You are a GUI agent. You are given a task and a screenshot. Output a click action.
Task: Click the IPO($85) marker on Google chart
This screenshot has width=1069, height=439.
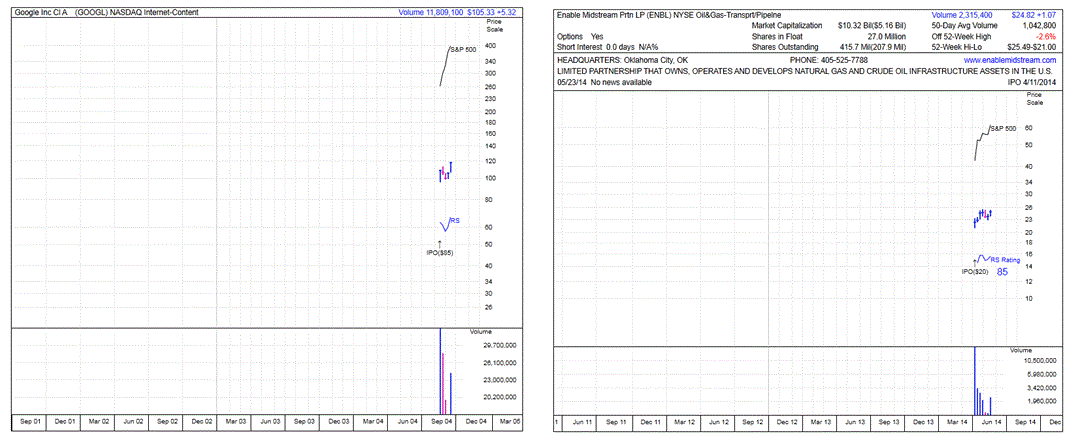440,252
